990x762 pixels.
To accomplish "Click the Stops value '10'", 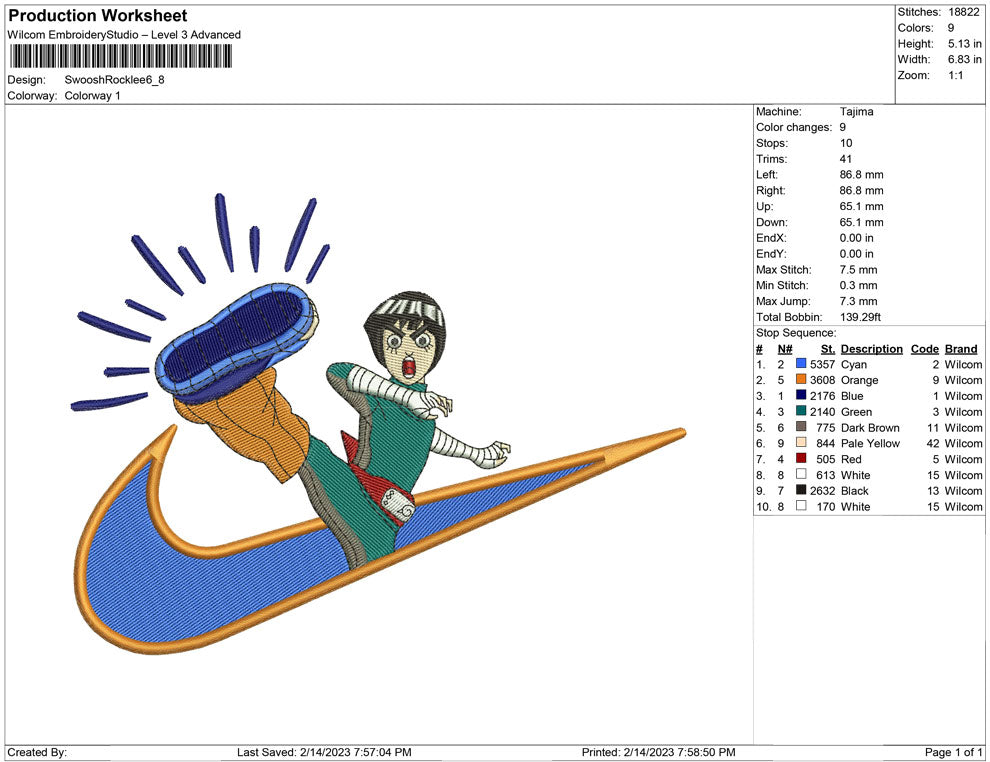I will (846, 143).
